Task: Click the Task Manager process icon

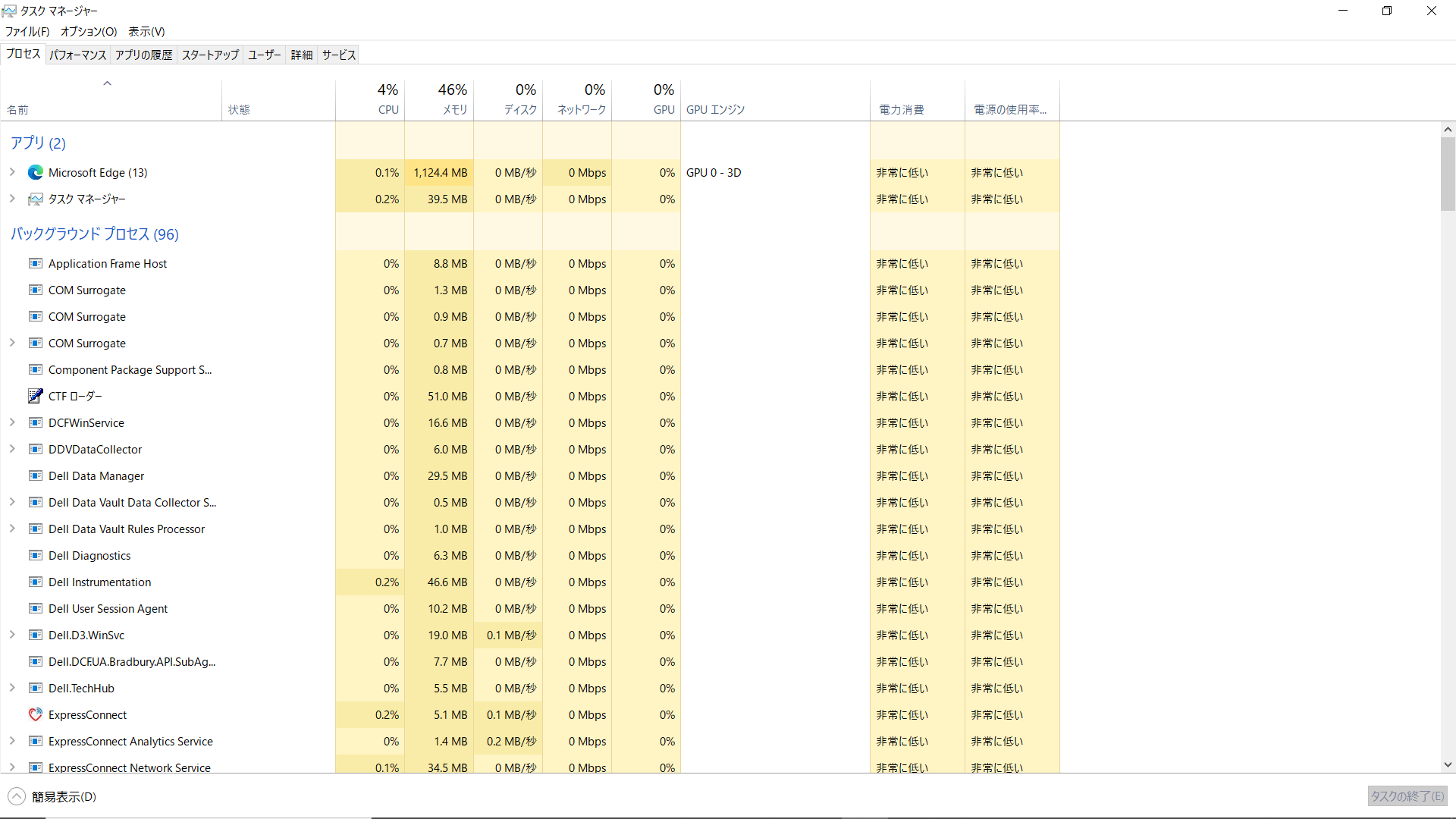Action: pyautogui.click(x=36, y=199)
